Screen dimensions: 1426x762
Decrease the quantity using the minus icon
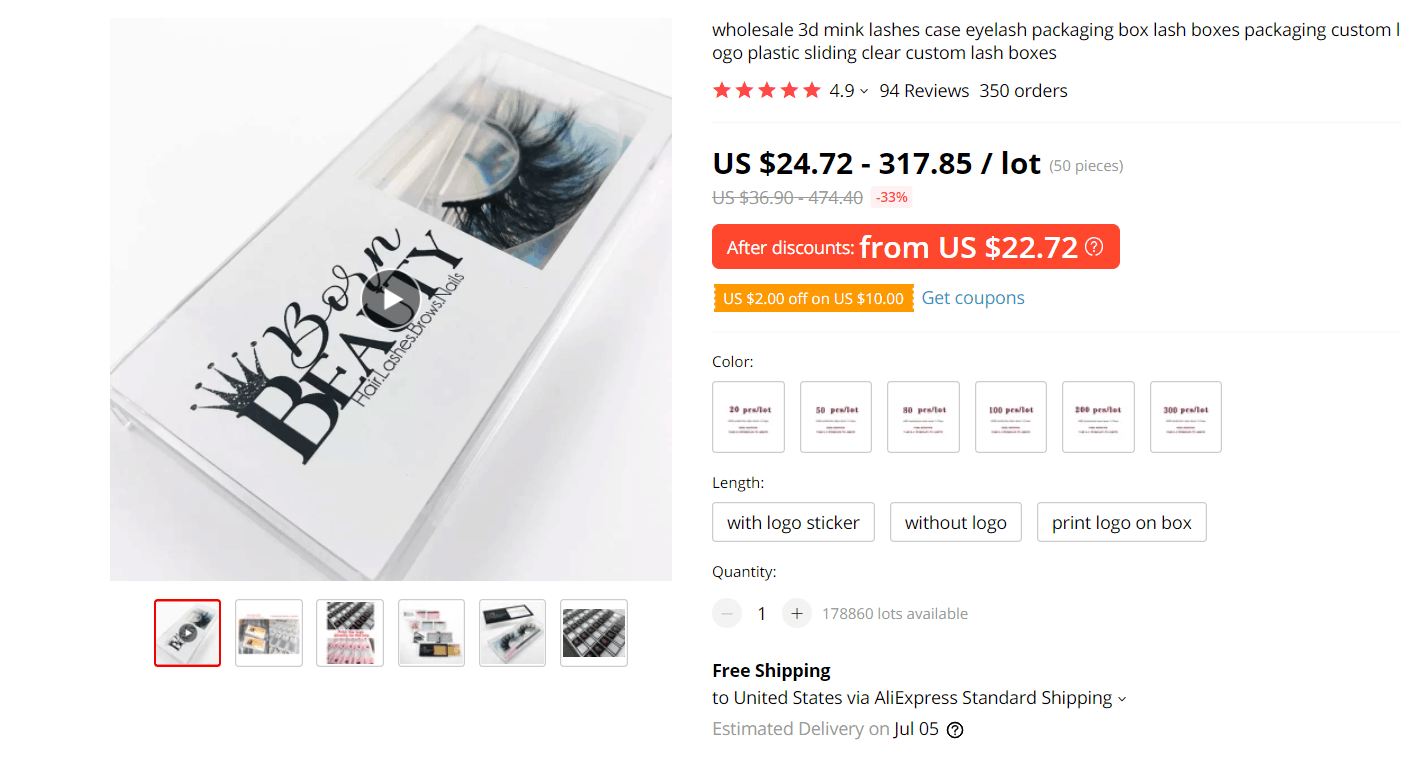(727, 613)
